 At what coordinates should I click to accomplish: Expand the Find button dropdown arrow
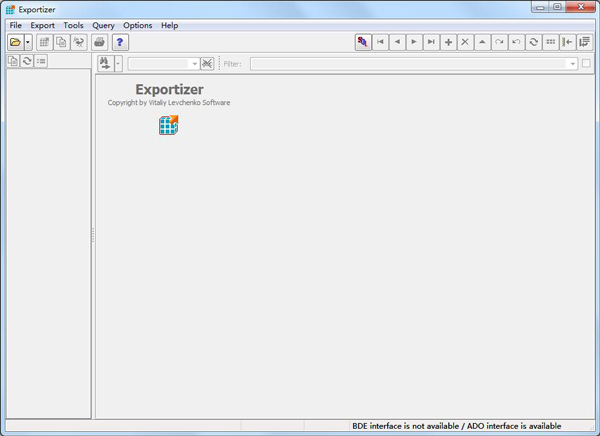[x=118, y=64]
